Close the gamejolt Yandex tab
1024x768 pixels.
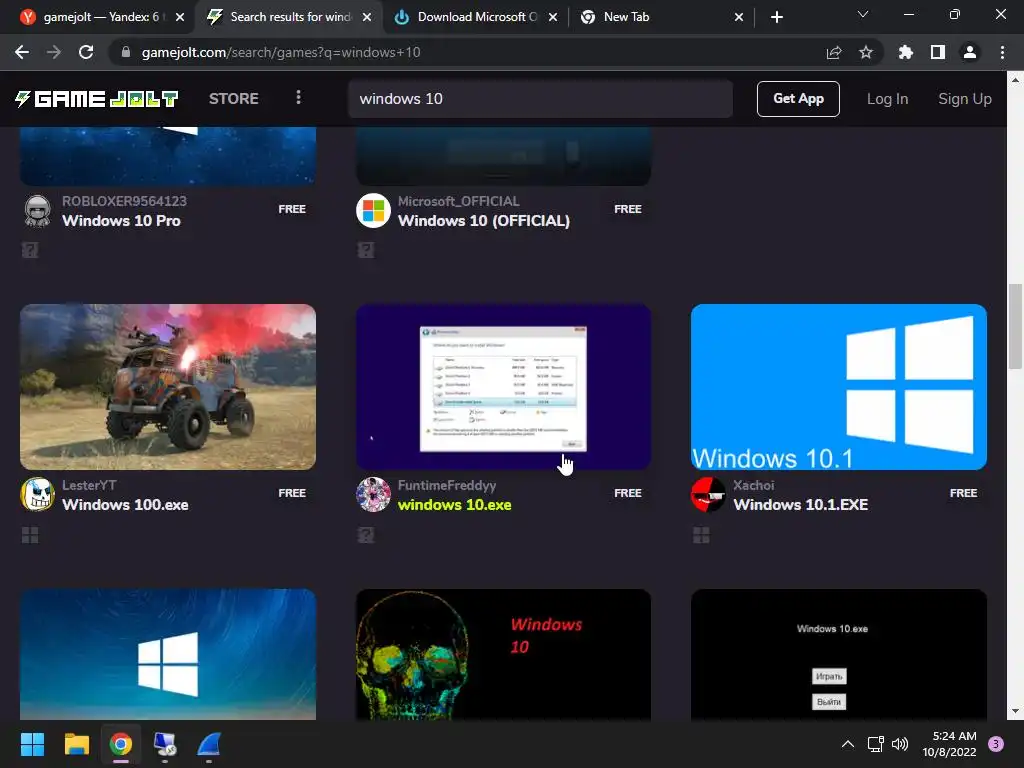pyautogui.click(x=180, y=17)
